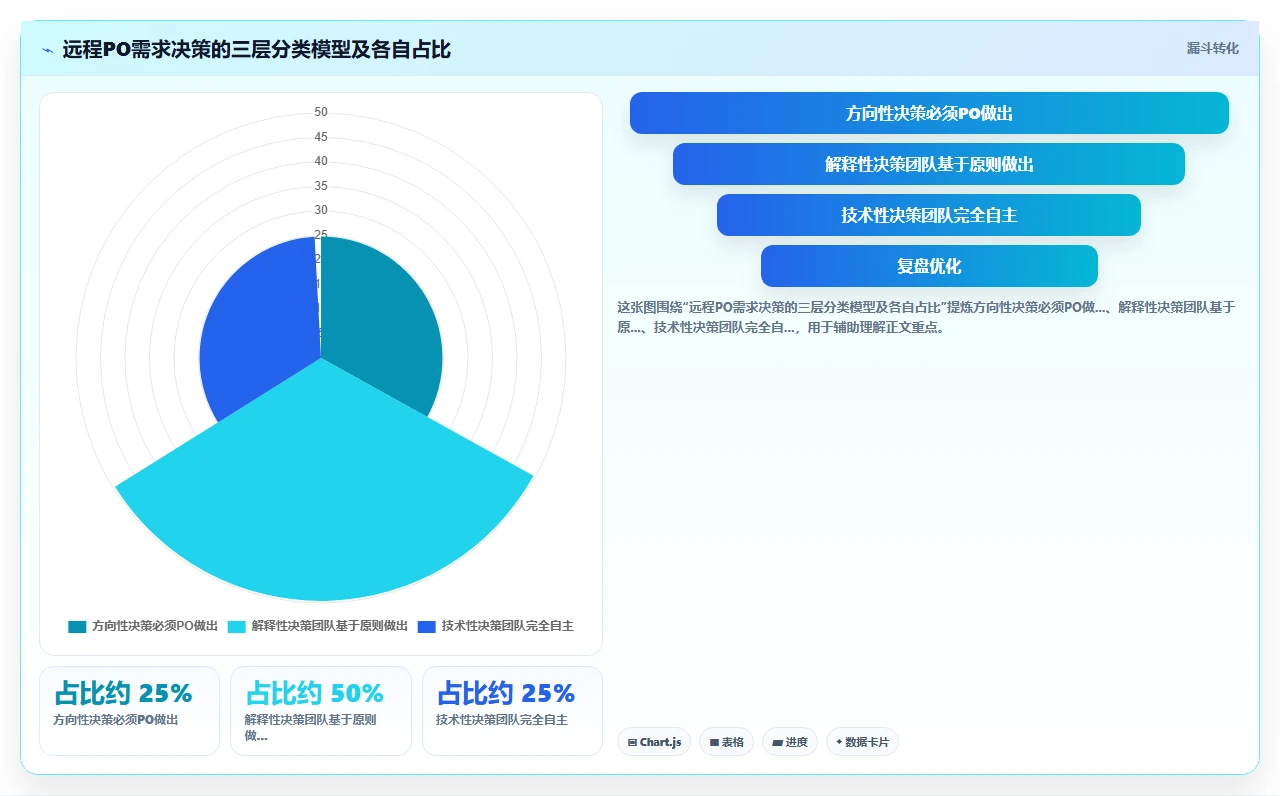This screenshot has width=1280, height=796.
Task: Click card caption 技术性决策团队完全自主
Action: 502,720
